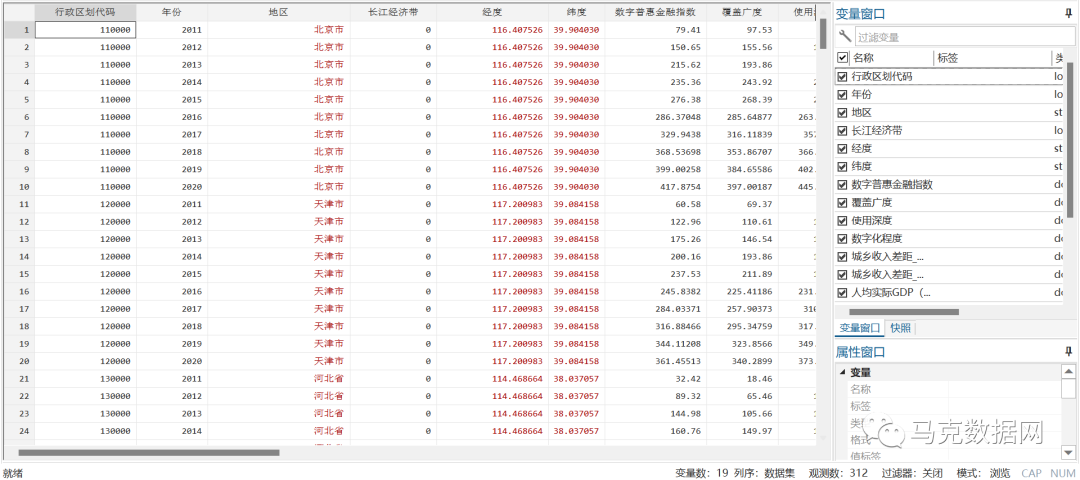Toggle the 数字化程度 variable checkbox
The height and width of the screenshot is (480, 1080).
coord(842,238)
